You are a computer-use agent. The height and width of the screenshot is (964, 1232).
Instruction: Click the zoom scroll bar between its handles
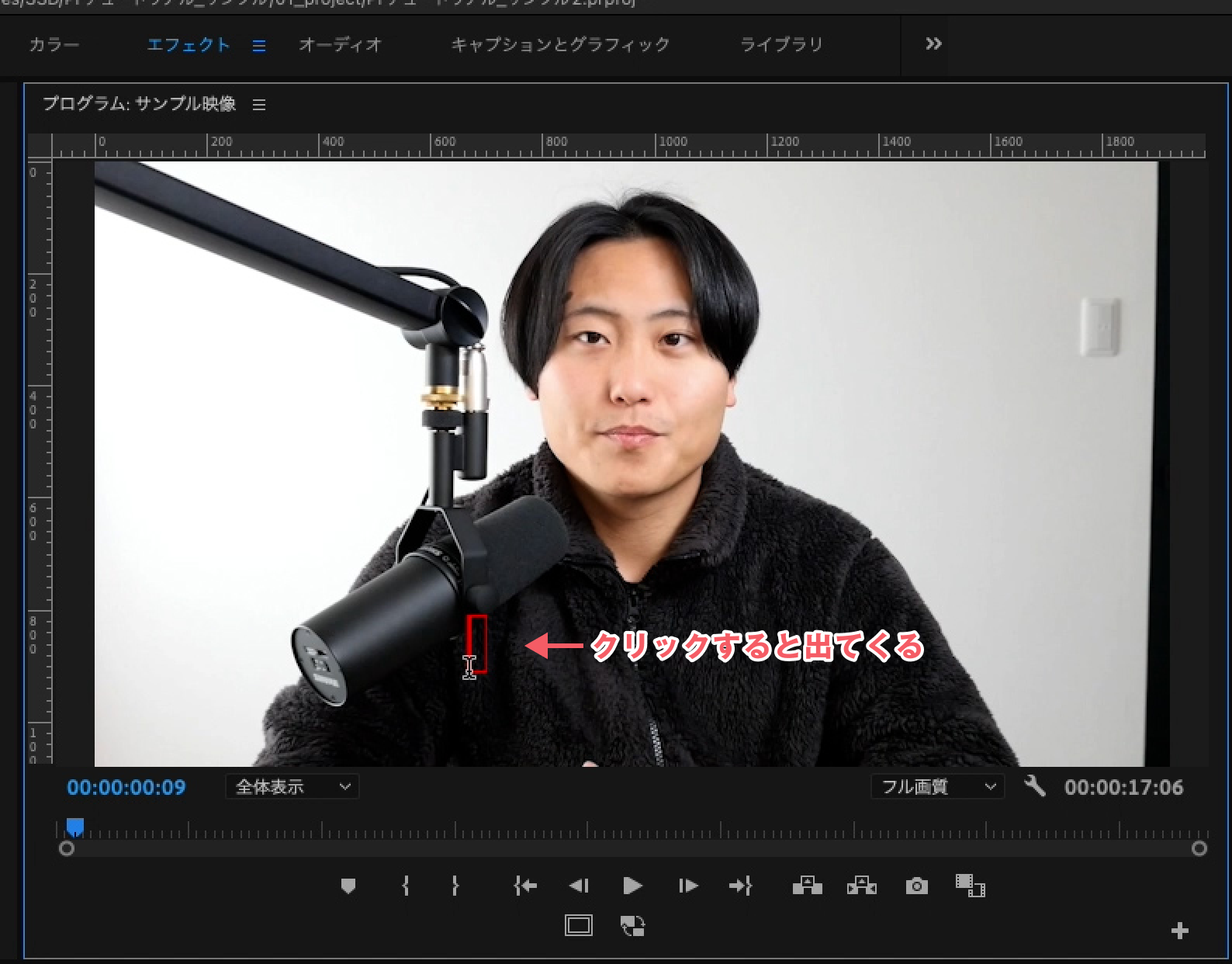point(633,848)
